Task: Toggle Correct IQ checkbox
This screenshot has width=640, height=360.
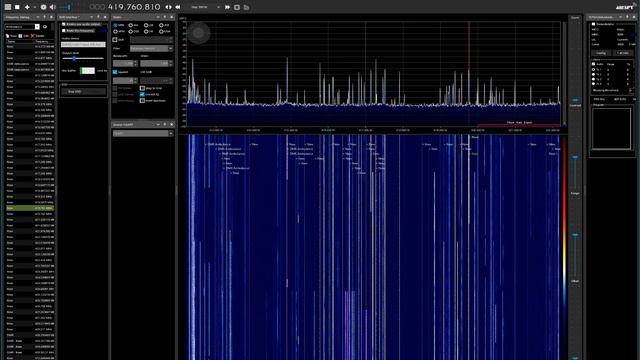Action: (142, 94)
